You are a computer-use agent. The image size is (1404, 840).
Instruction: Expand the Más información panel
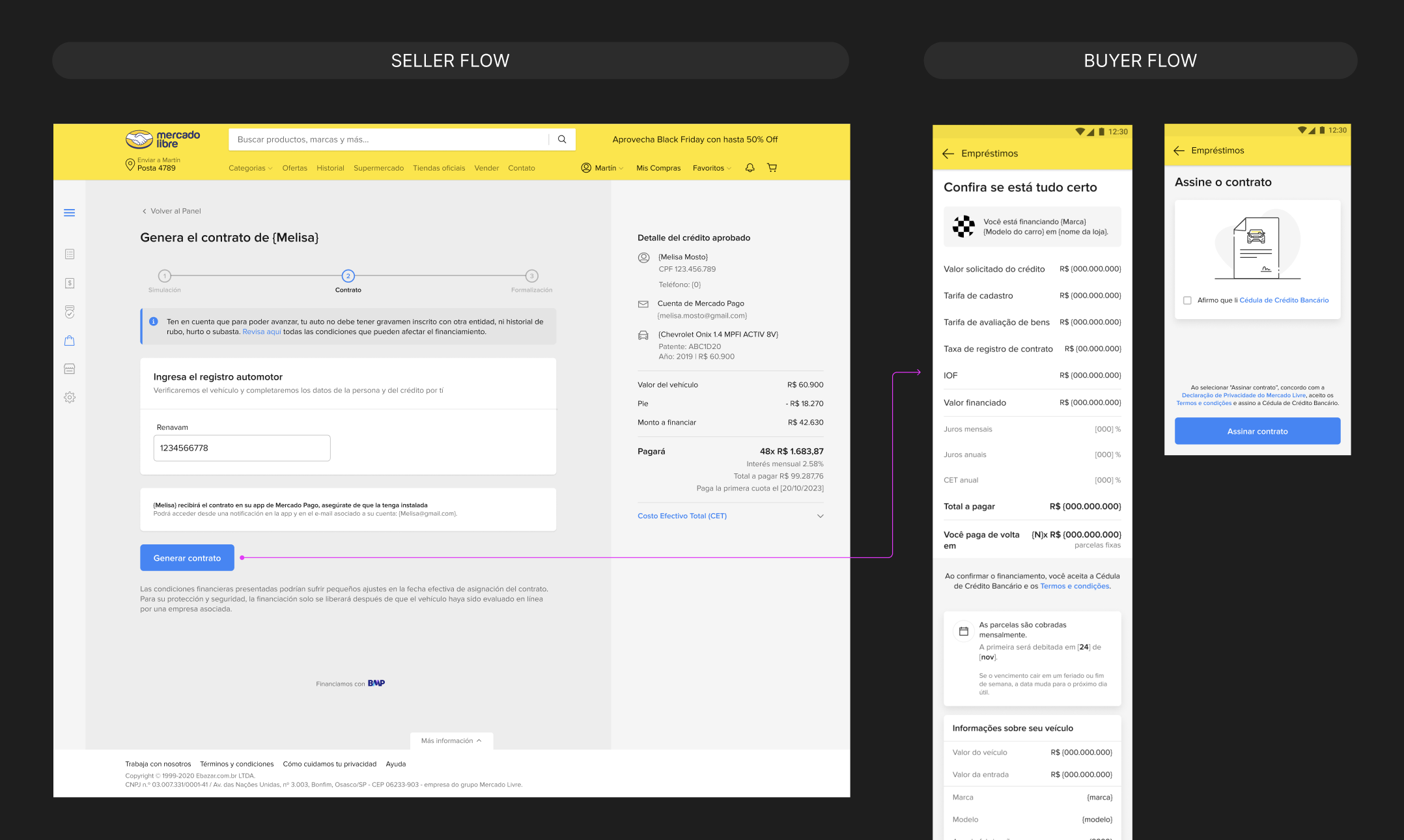click(x=451, y=741)
